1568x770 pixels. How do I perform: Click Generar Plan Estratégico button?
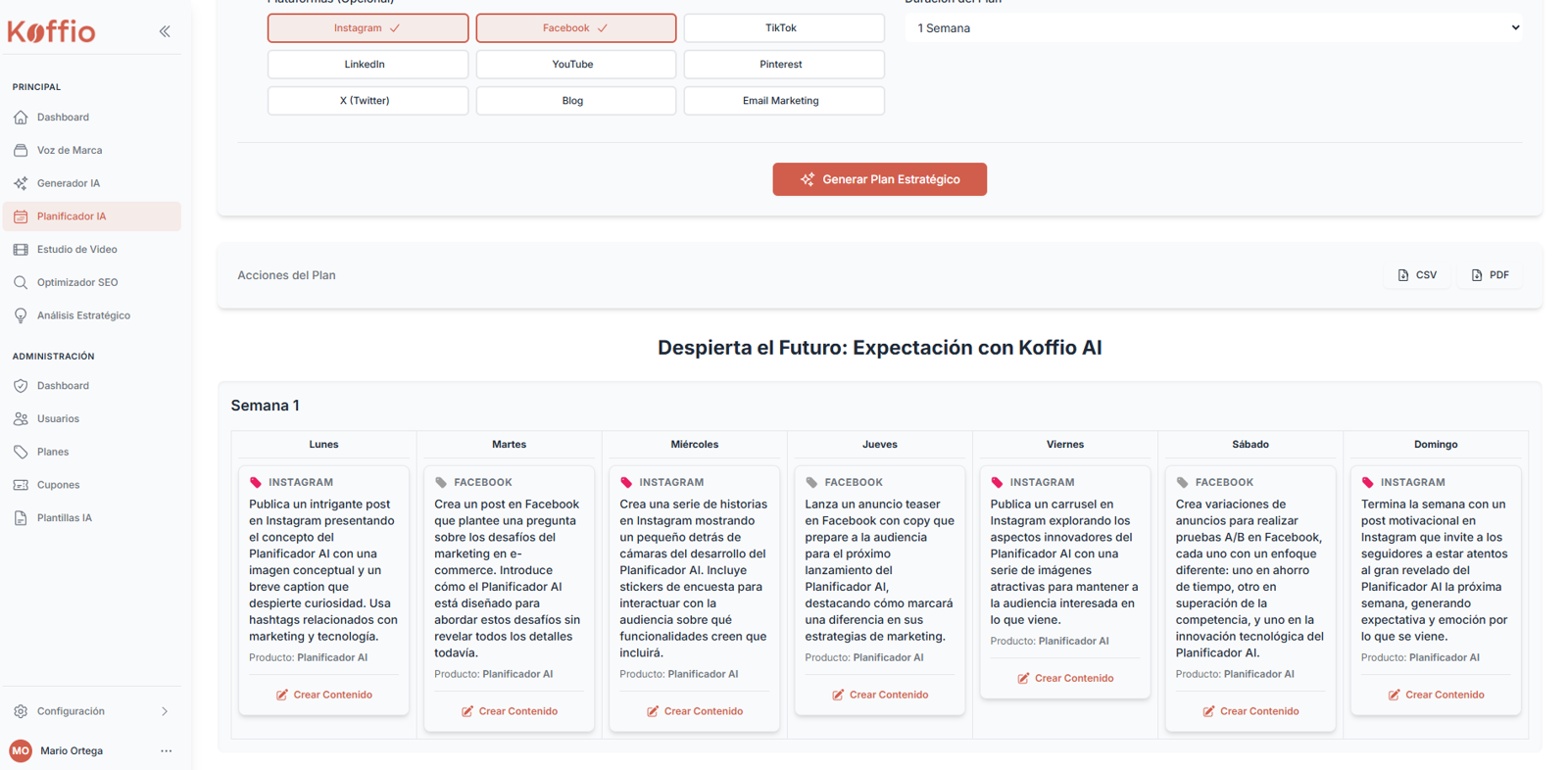(x=879, y=179)
